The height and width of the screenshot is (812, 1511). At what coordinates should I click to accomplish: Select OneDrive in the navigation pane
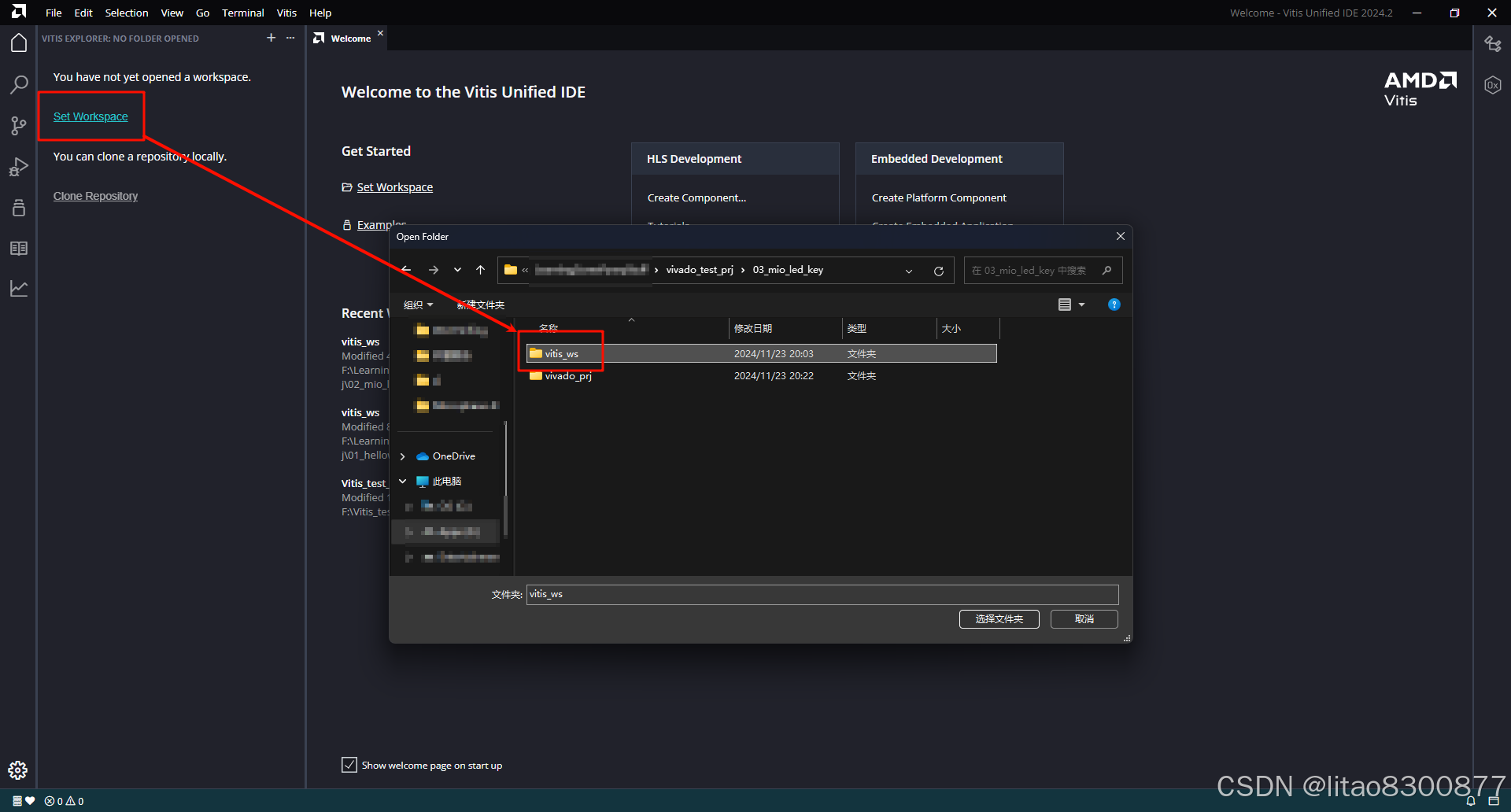pyautogui.click(x=453, y=456)
